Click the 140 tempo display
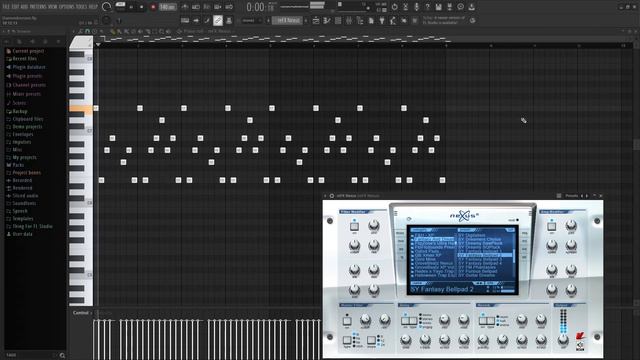Image resolution: width=640 pixels, height=360 pixels. (167, 7)
